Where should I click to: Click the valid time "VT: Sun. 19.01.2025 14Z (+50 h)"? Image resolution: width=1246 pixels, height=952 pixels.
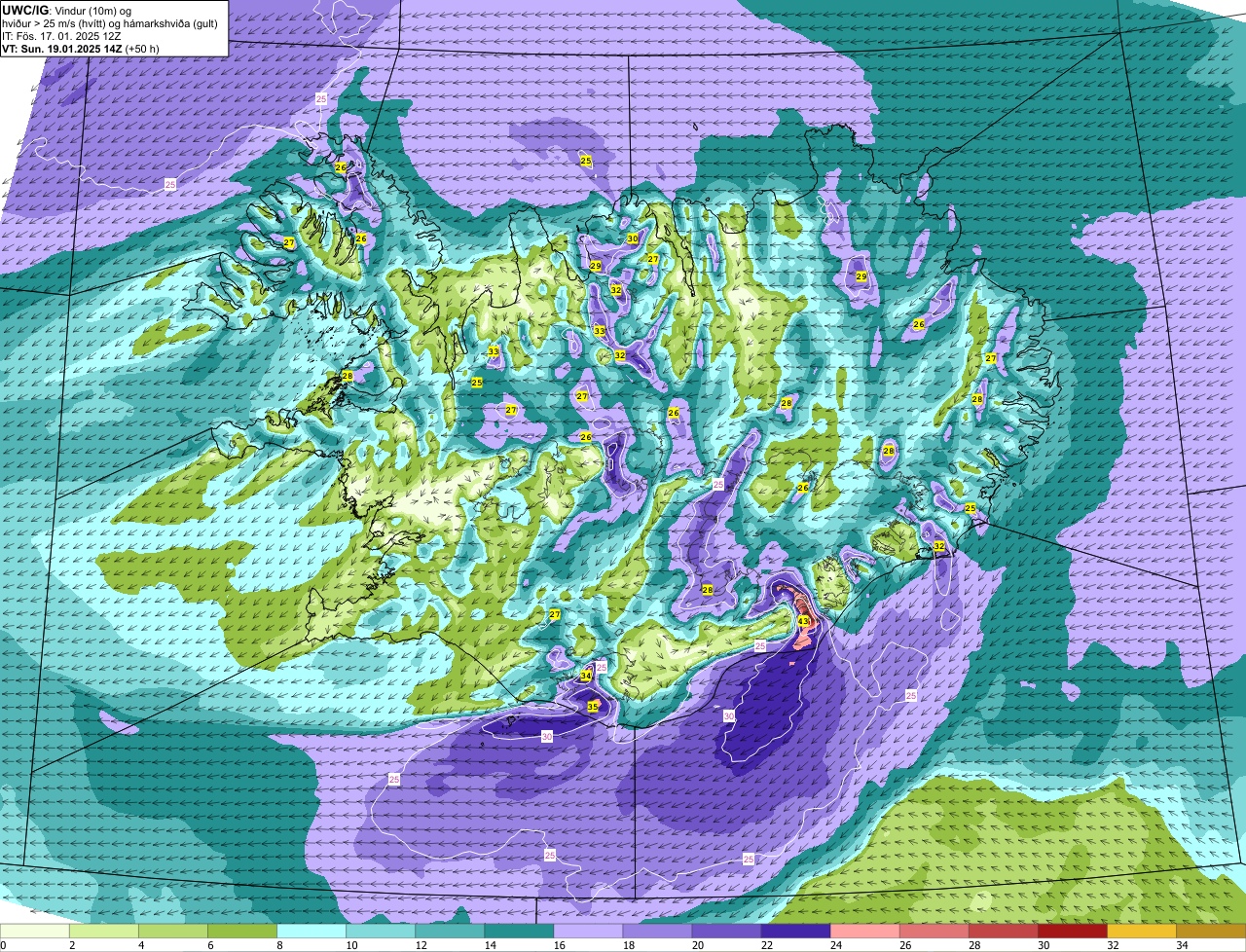coord(81,49)
